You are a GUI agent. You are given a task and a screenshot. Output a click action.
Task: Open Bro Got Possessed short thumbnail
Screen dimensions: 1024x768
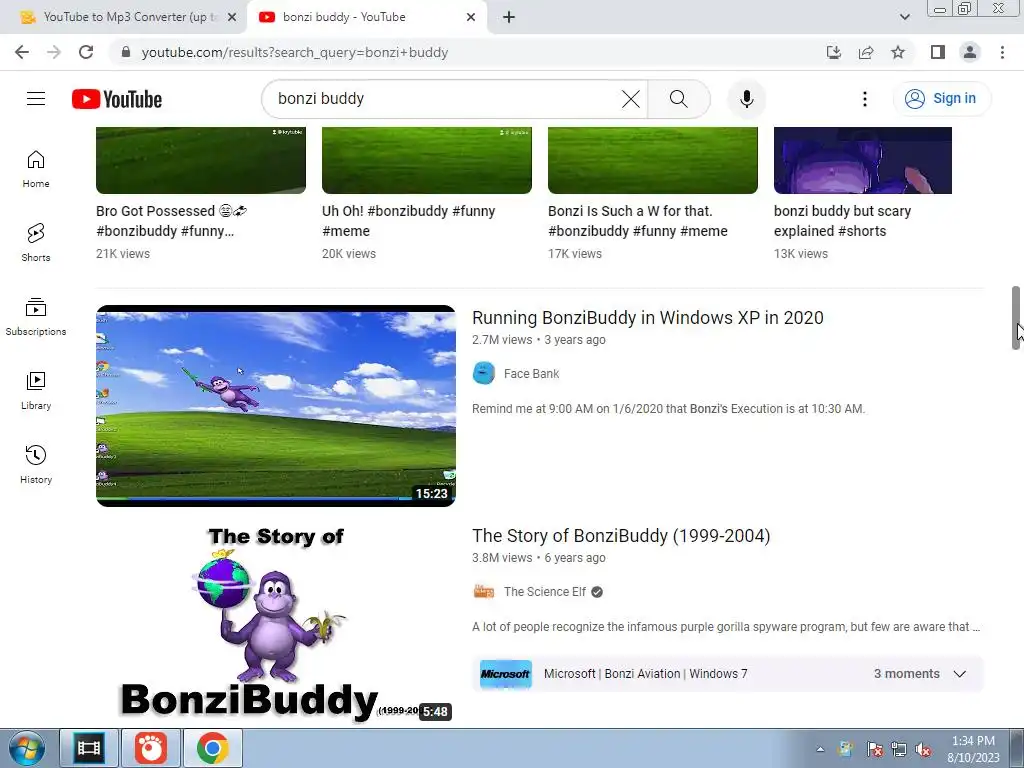200,160
